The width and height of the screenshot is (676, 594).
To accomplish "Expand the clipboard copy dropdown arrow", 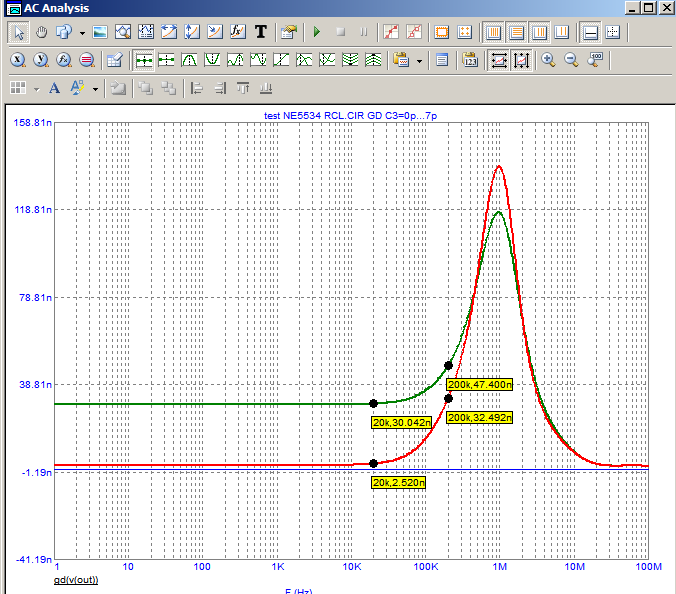I will 419,61.
